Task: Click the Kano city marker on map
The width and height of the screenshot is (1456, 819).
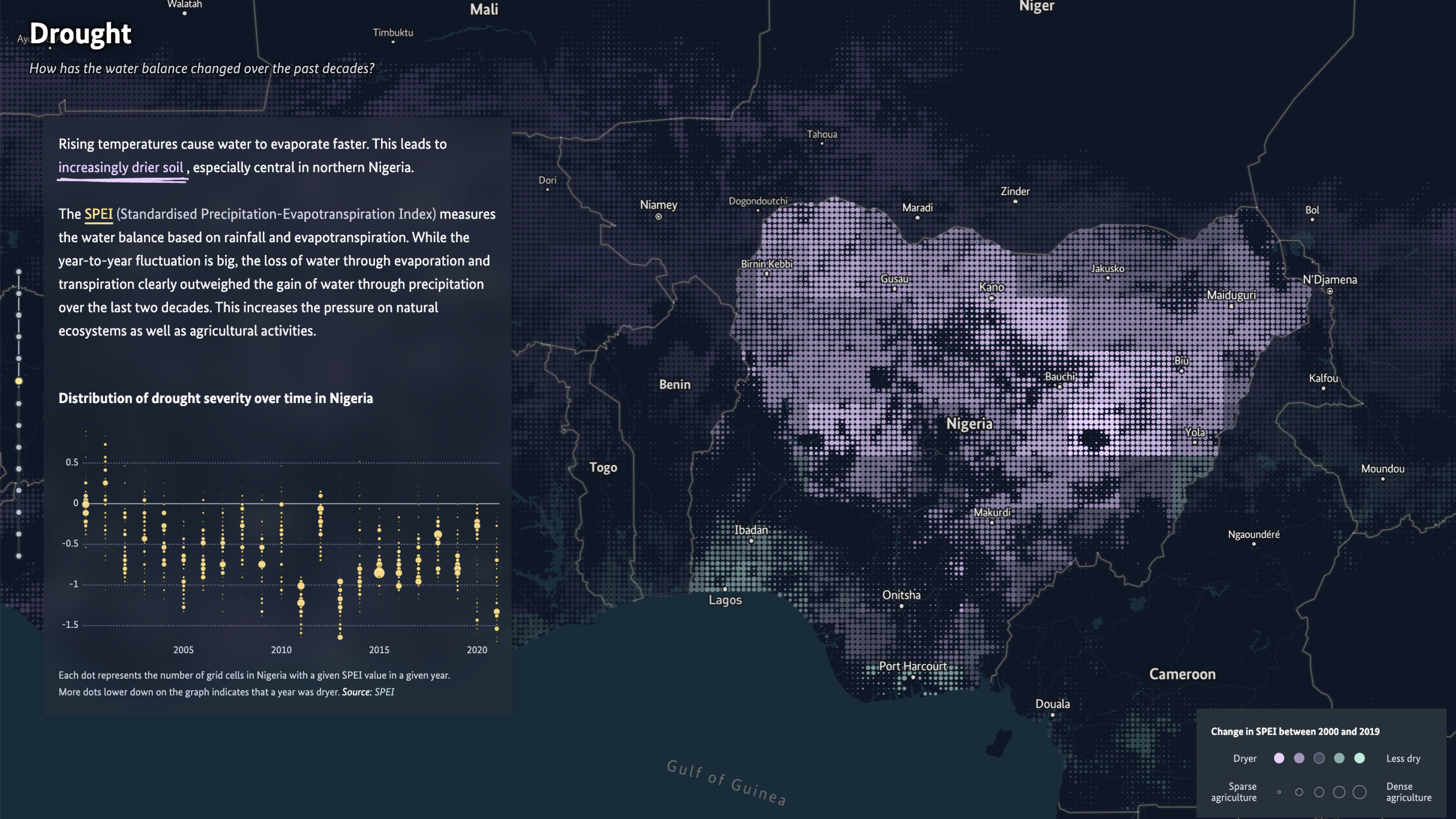Action: pyautogui.click(x=992, y=298)
